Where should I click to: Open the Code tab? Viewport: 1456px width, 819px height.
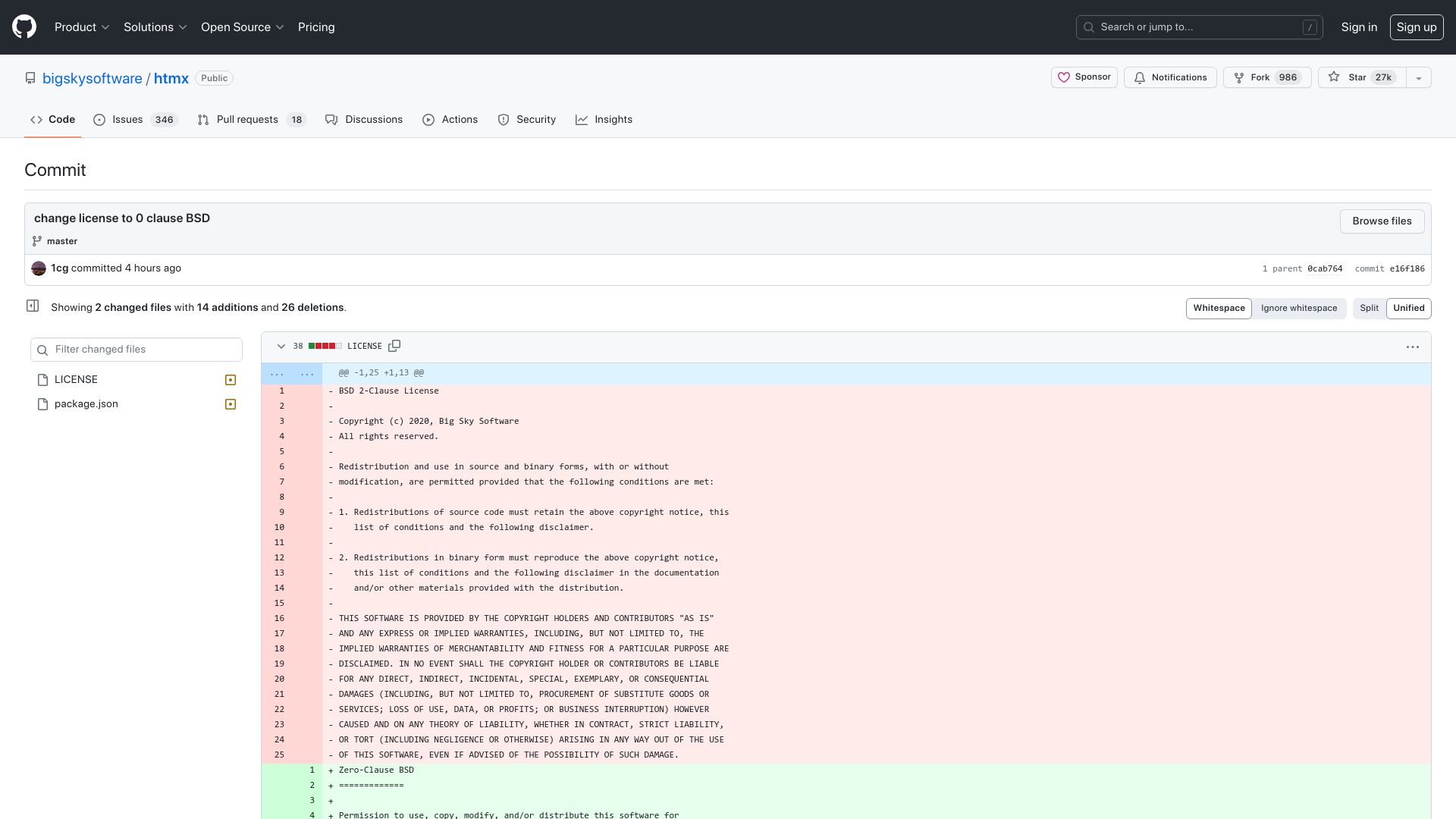[x=52, y=120]
